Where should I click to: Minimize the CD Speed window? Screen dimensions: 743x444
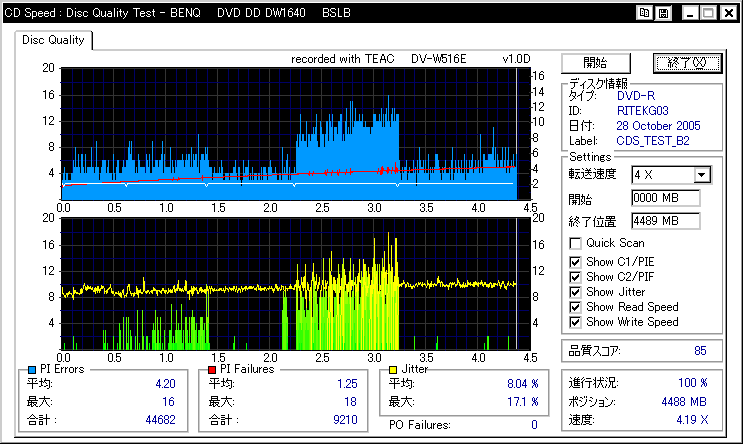point(690,13)
